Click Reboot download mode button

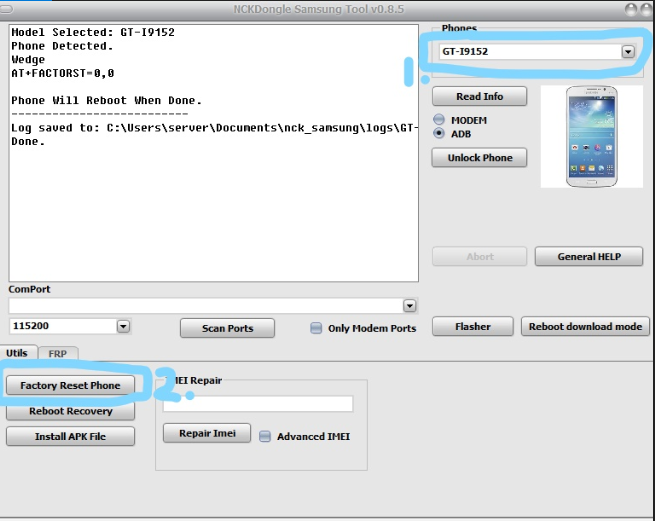pos(585,326)
